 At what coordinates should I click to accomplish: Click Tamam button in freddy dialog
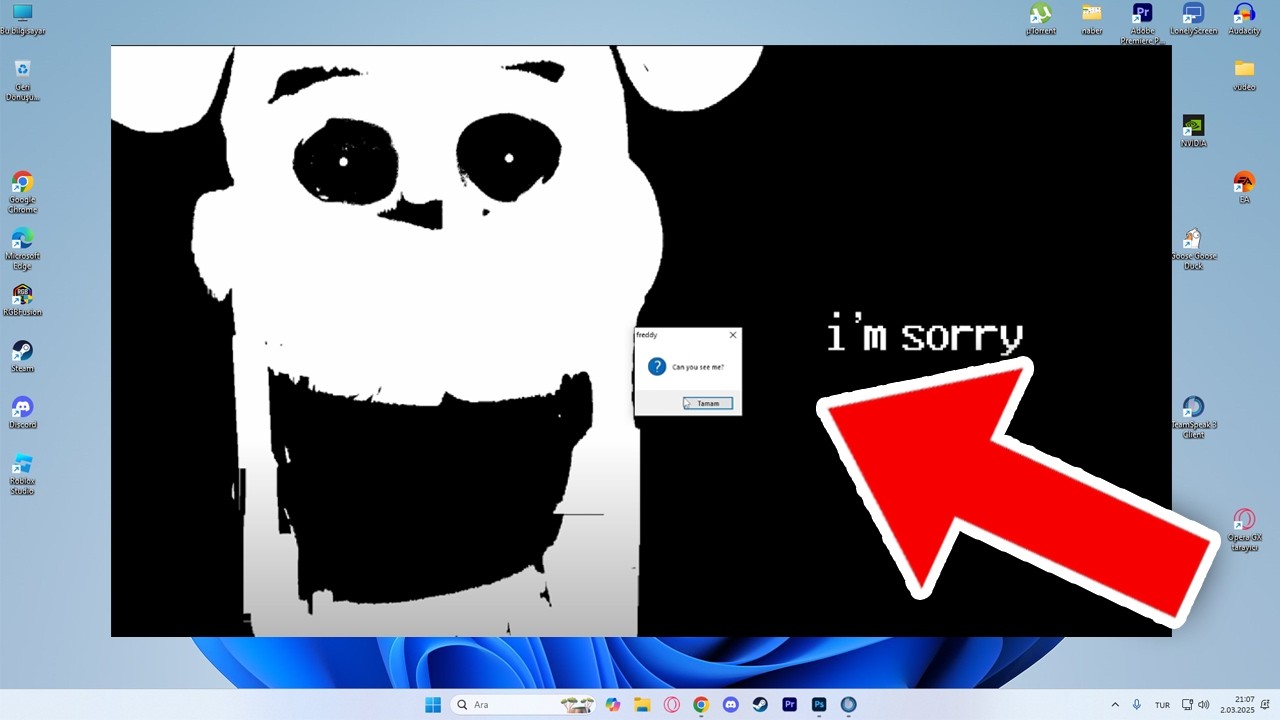point(708,403)
